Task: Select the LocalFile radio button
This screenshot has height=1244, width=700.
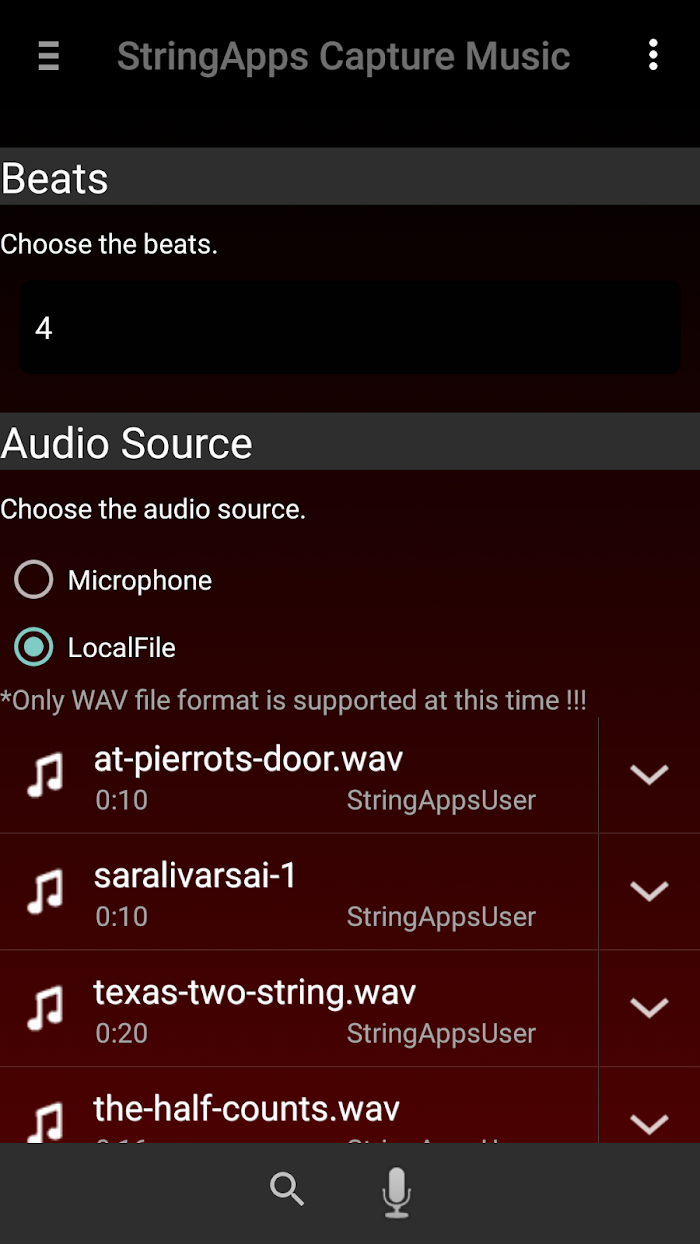Action: tap(34, 647)
